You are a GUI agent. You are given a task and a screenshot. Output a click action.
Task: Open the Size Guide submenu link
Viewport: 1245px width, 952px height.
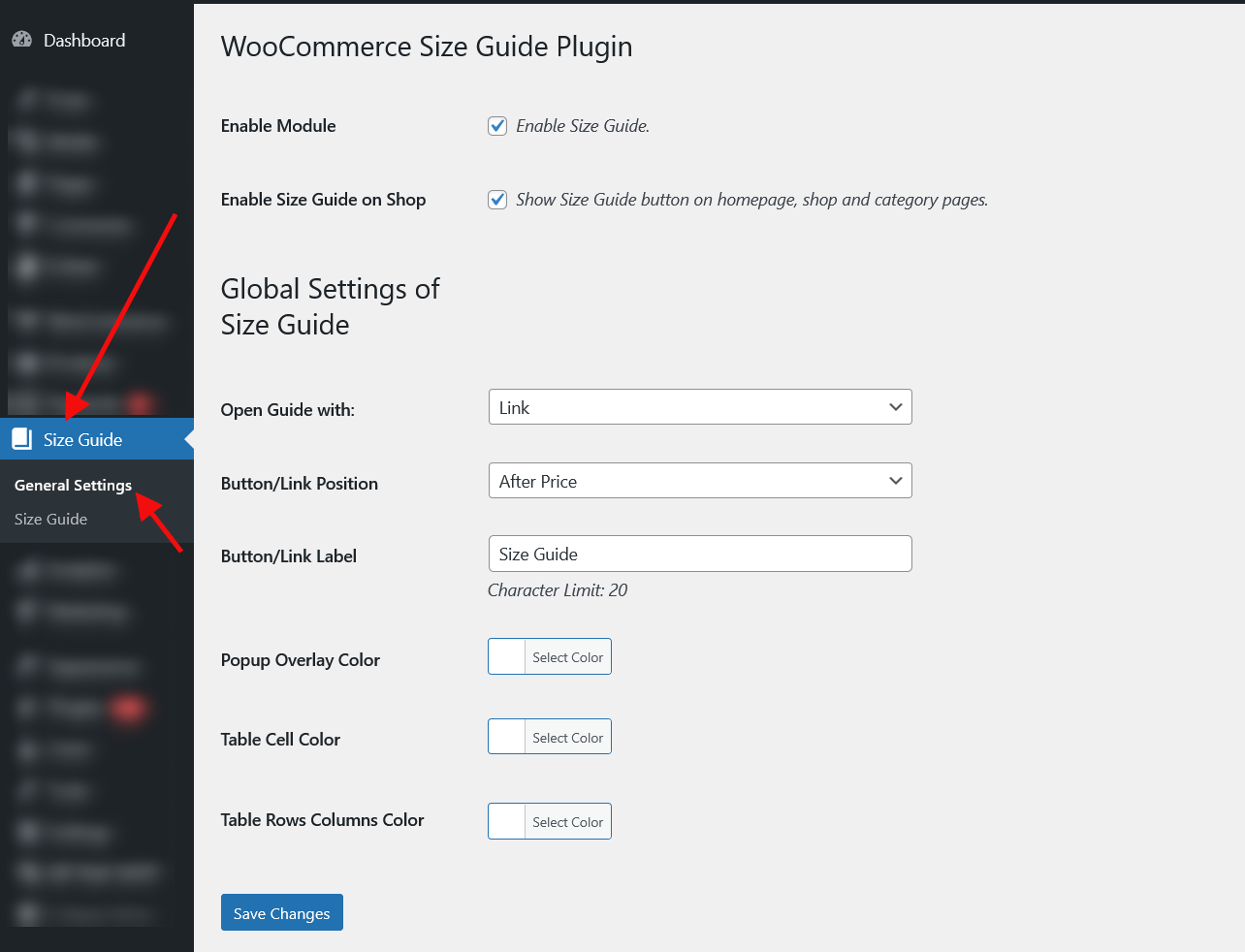(50, 520)
